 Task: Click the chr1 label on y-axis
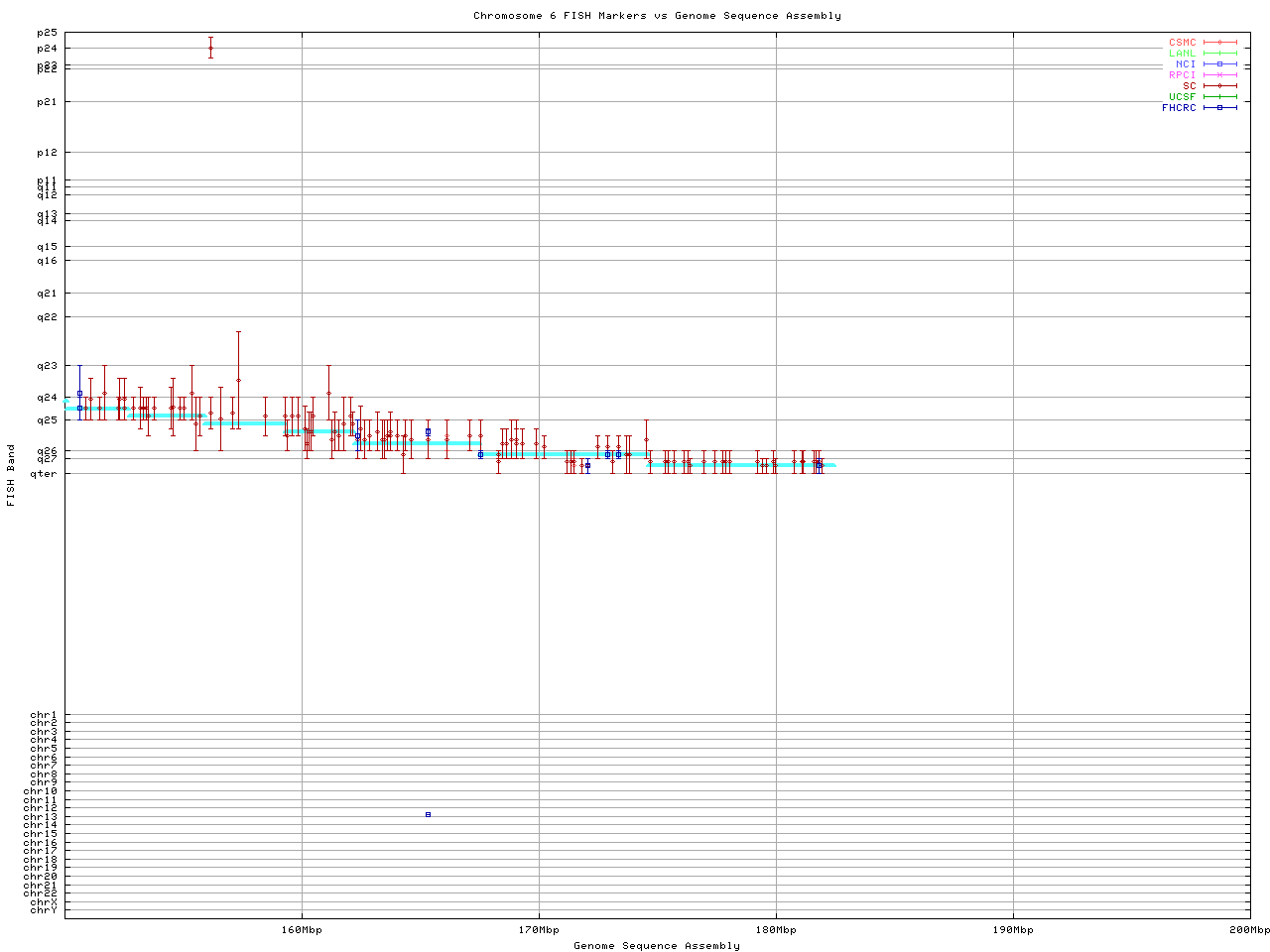44,715
